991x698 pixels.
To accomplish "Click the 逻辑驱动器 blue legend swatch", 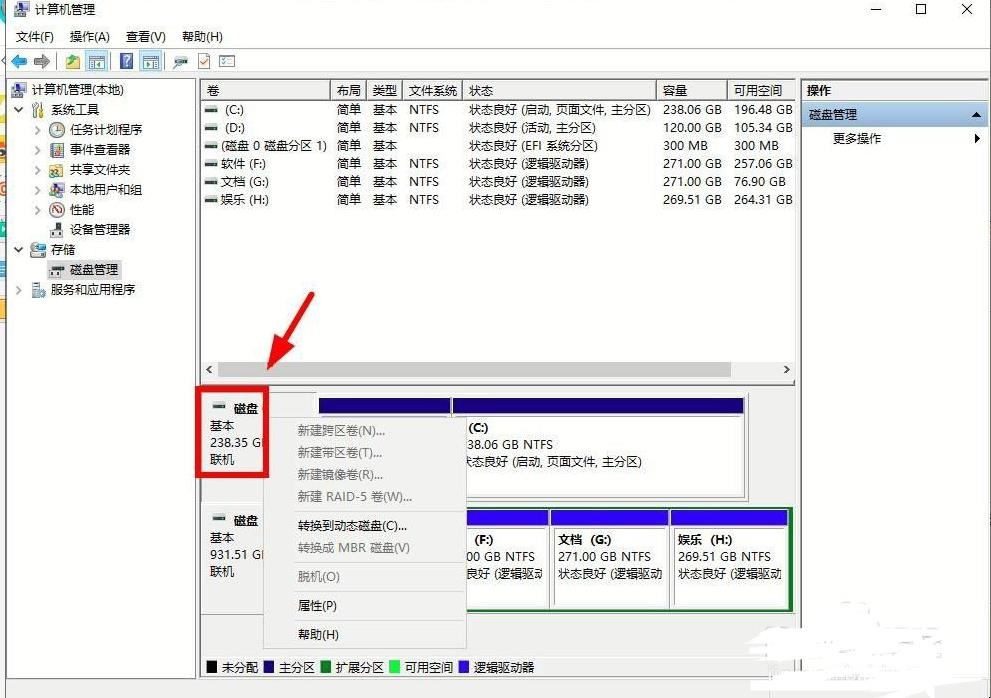I will [x=464, y=667].
